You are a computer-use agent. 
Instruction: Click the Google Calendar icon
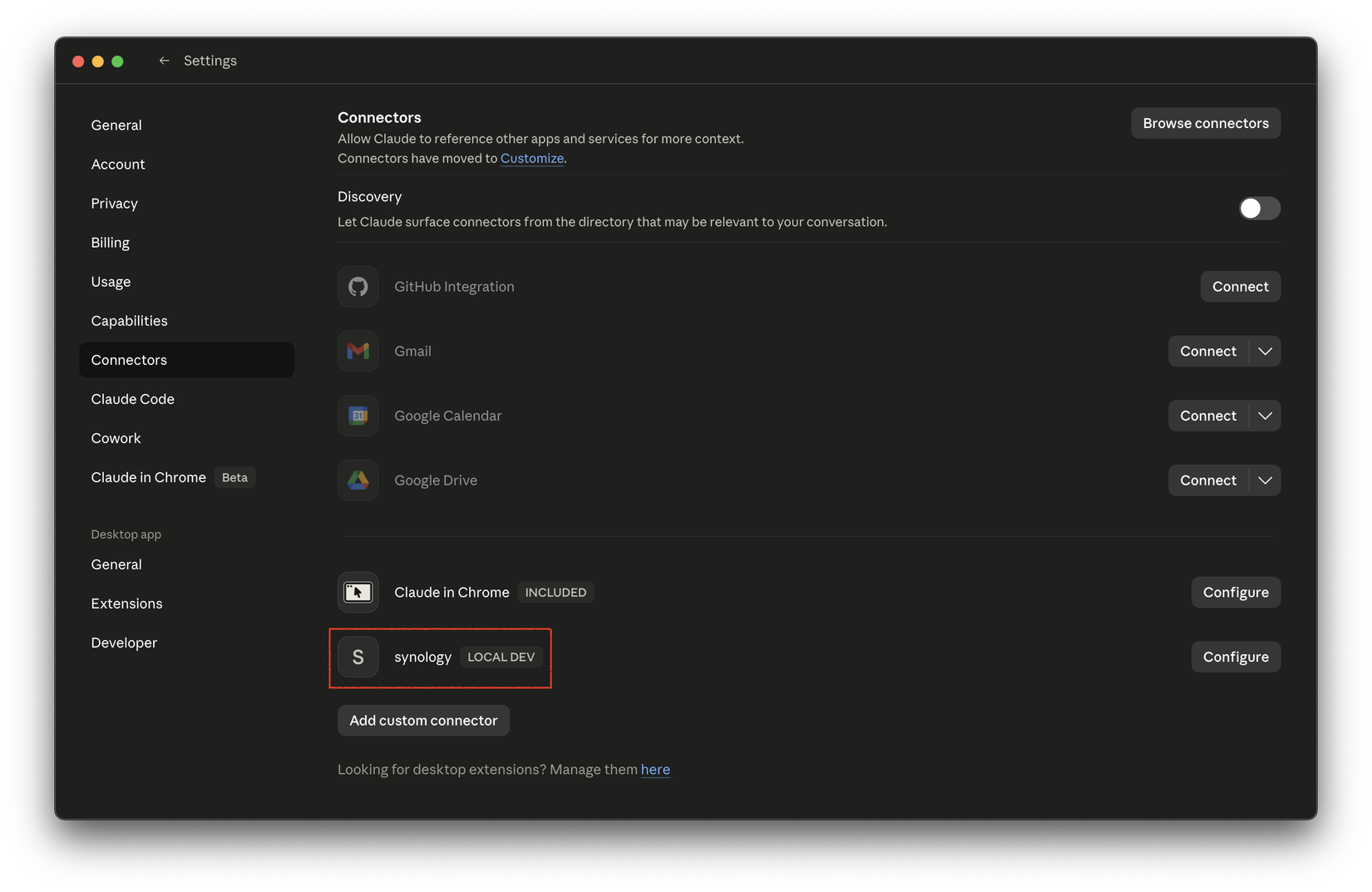click(358, 416)
